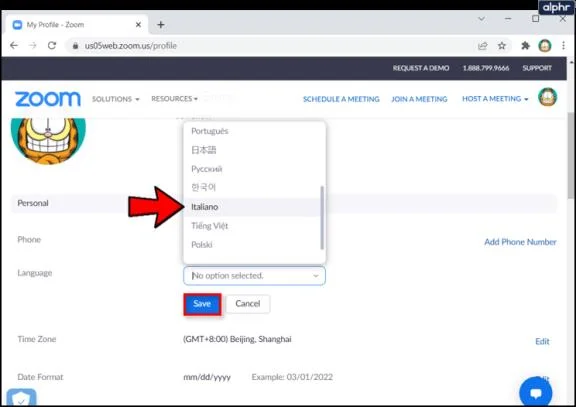The height and width of the screenshot is (407, 576).
Task: Open the chat help bubble
Action: 536,393
